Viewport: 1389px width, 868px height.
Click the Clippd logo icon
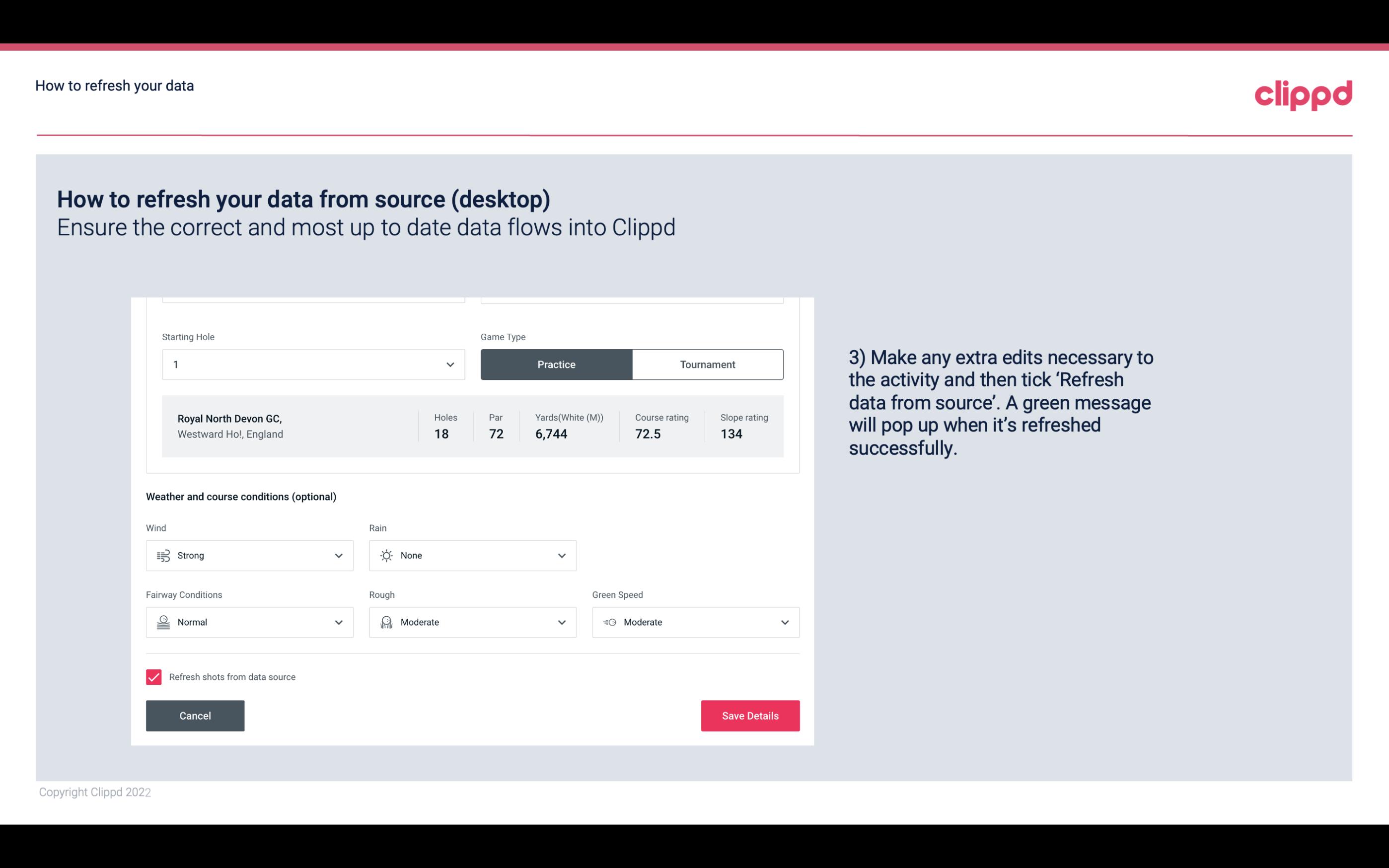tap(1303, 94)
